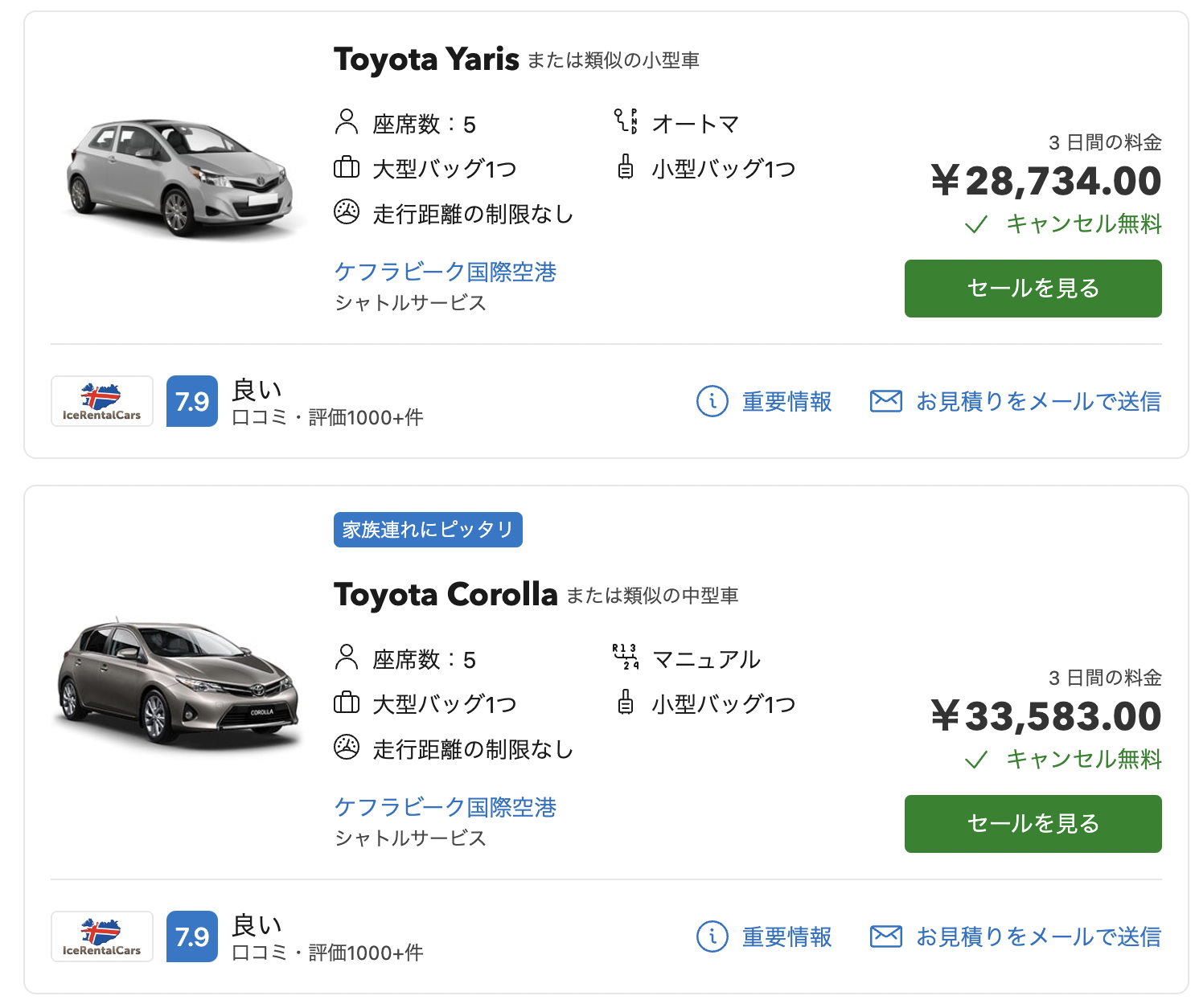
Task: Open ケフラビーク国際空港 link in the Corolla card
Action: (446, 807)
